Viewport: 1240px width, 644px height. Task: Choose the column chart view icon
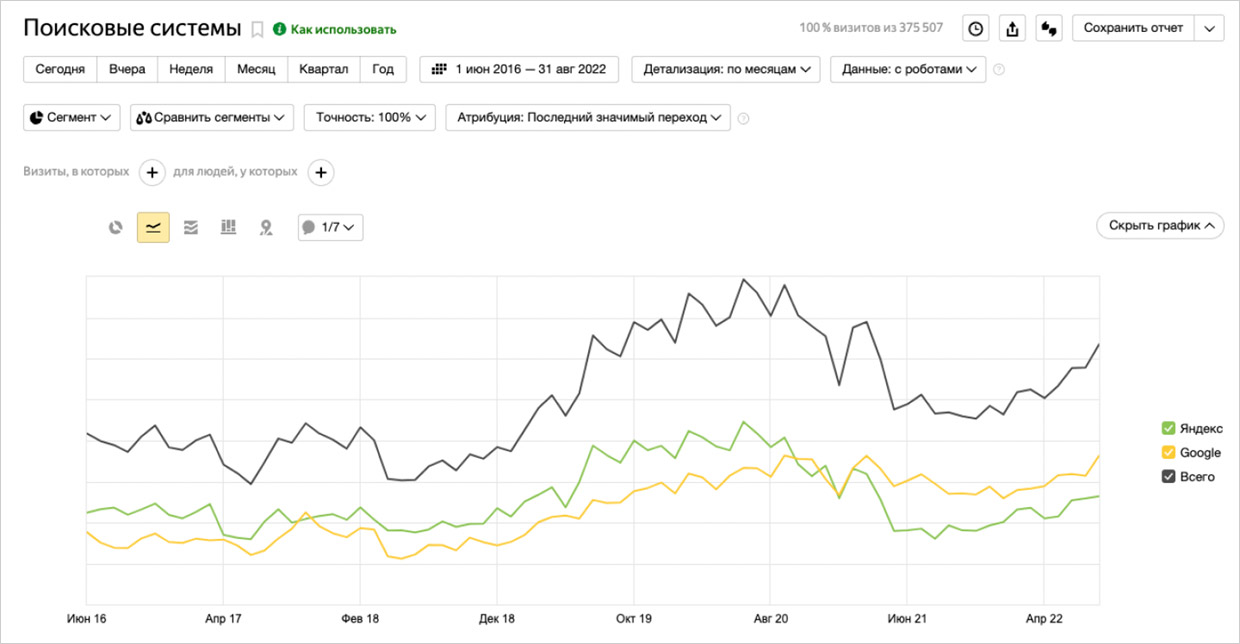228,227
